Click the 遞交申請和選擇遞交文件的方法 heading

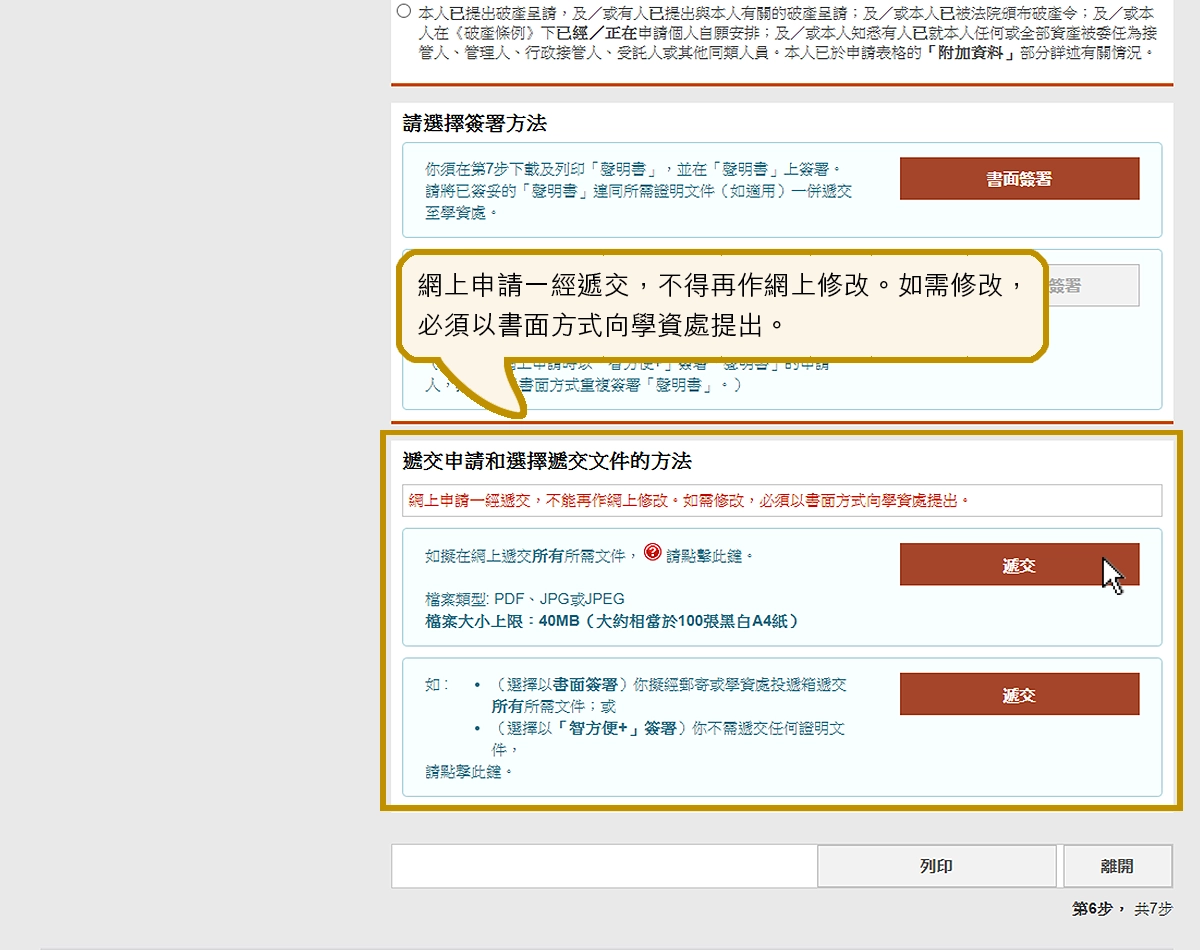point(546,461)
